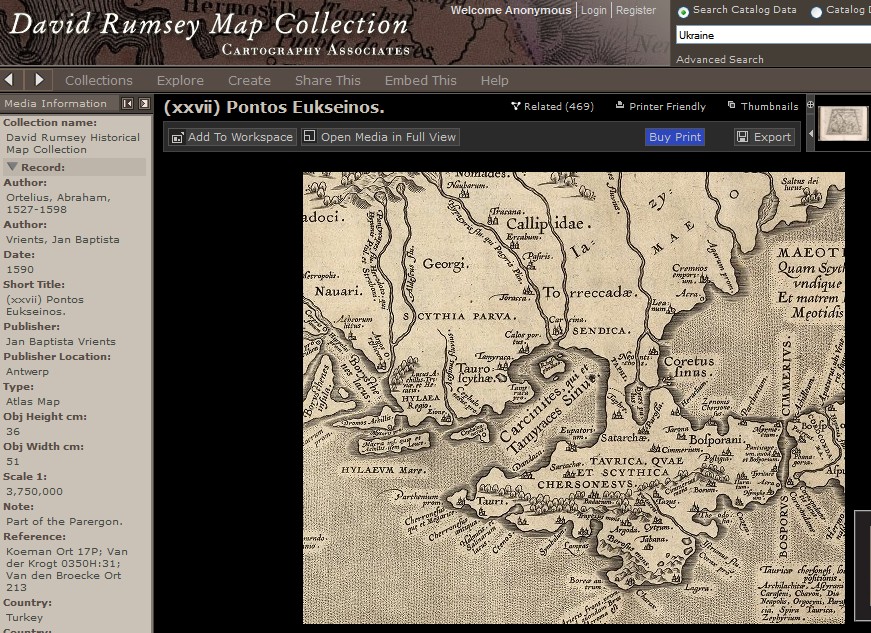Viewport: 871px width, 633px height.
Task: Show Thumbnails view
Action: click(762, 106)
